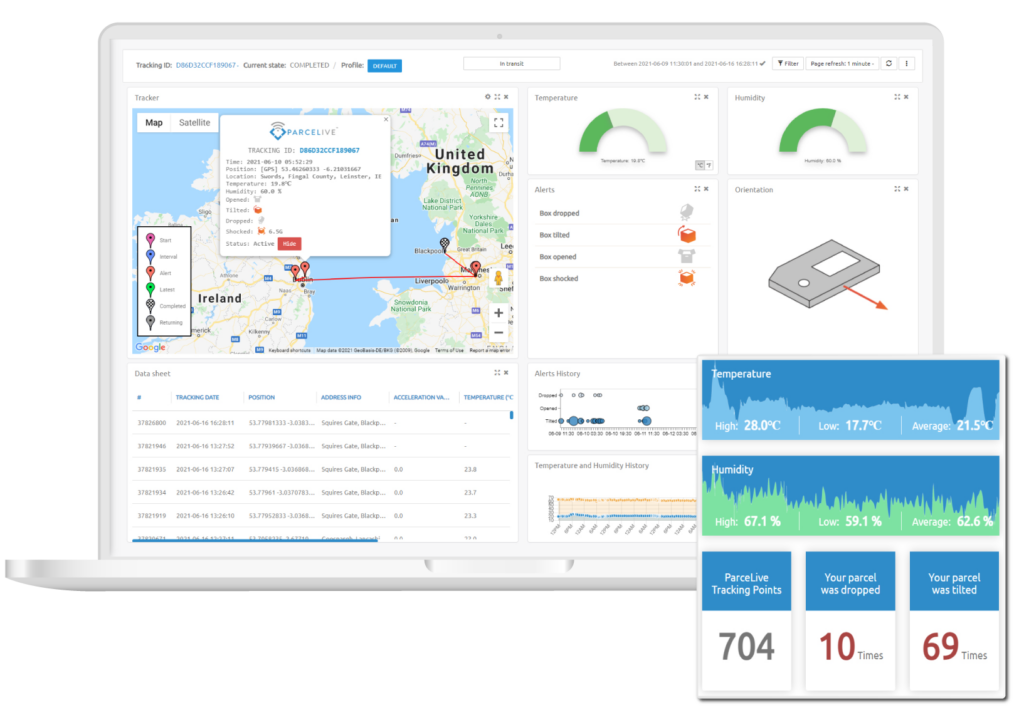The image size is (1024, 715).
Task: Click the page refresh icon button
Action: pos(888,63)
